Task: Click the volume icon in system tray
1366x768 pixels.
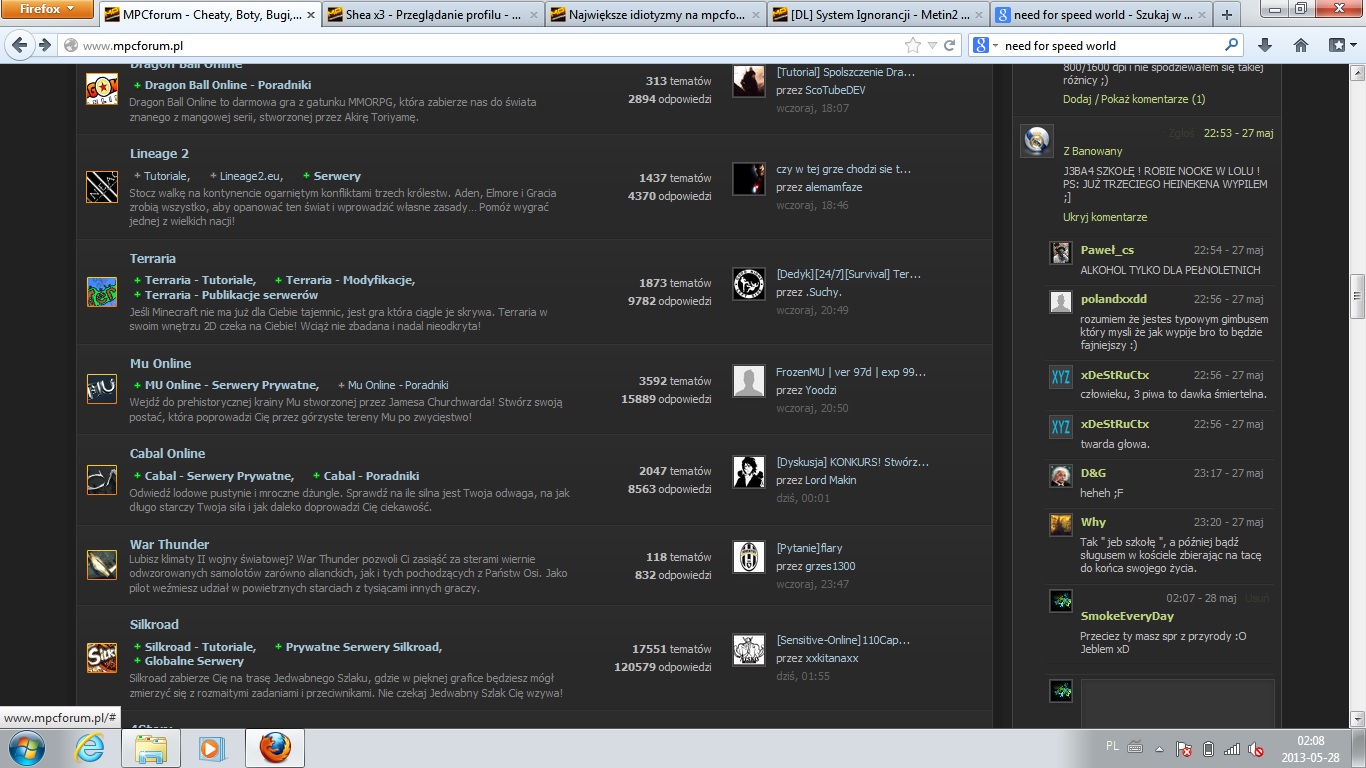Action: click(1256, 748)
